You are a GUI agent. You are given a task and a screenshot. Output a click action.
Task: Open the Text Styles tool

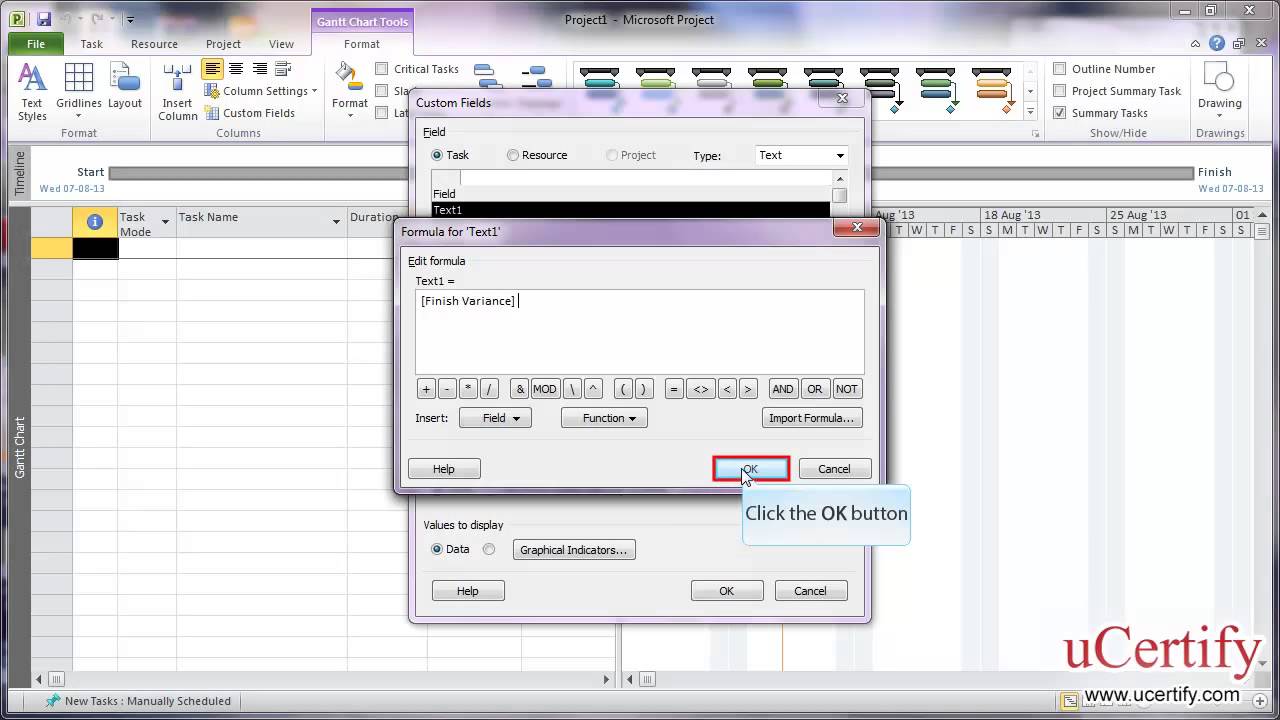click(x=32, y=92)
